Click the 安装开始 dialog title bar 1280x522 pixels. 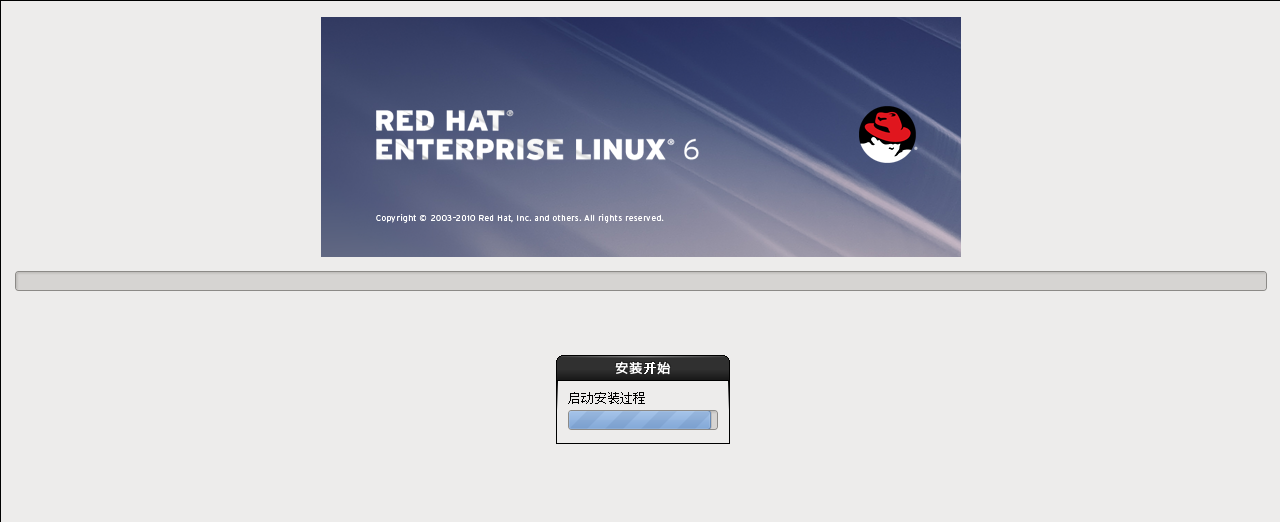tap(643, 368)
